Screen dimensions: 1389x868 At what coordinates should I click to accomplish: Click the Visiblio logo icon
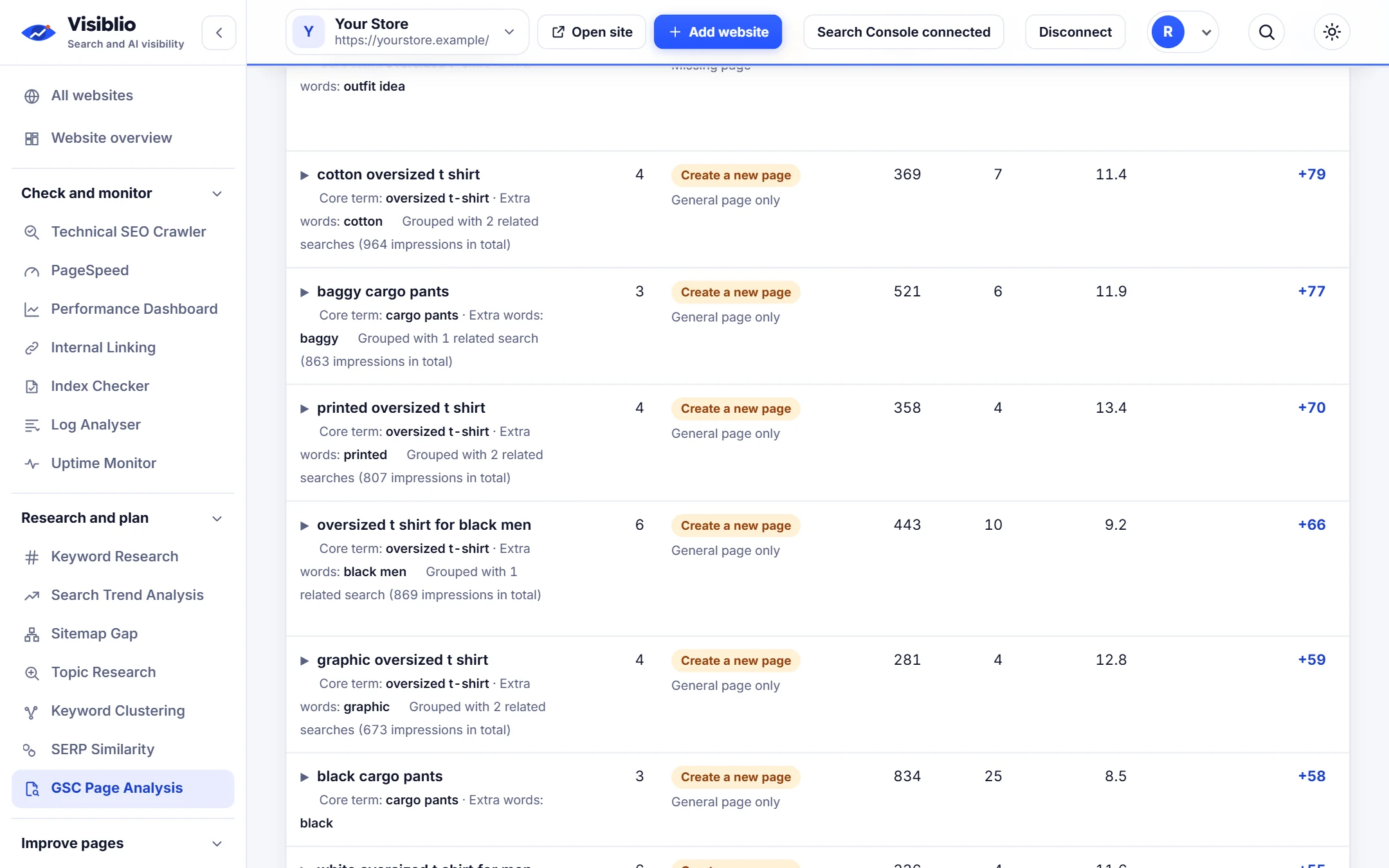pos(39,32)
